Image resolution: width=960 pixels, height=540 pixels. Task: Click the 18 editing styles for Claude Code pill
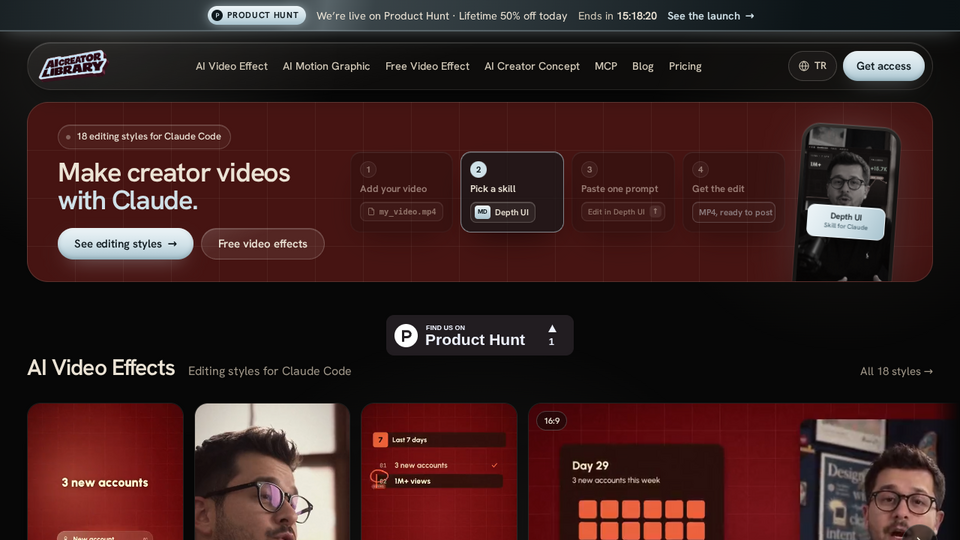click(x=144, y=137)
